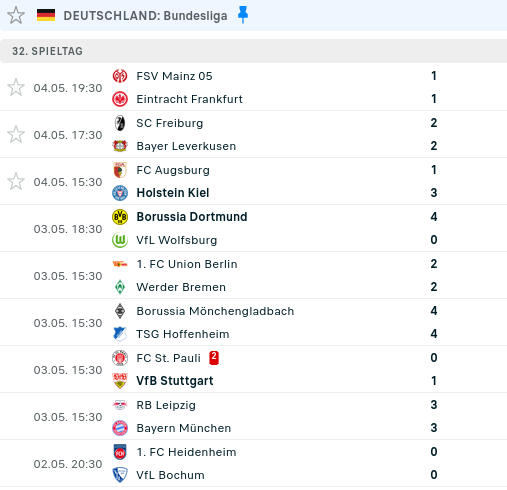
Task: Click the VfB Stuttgart crest icon
Action: click(120, 381)
